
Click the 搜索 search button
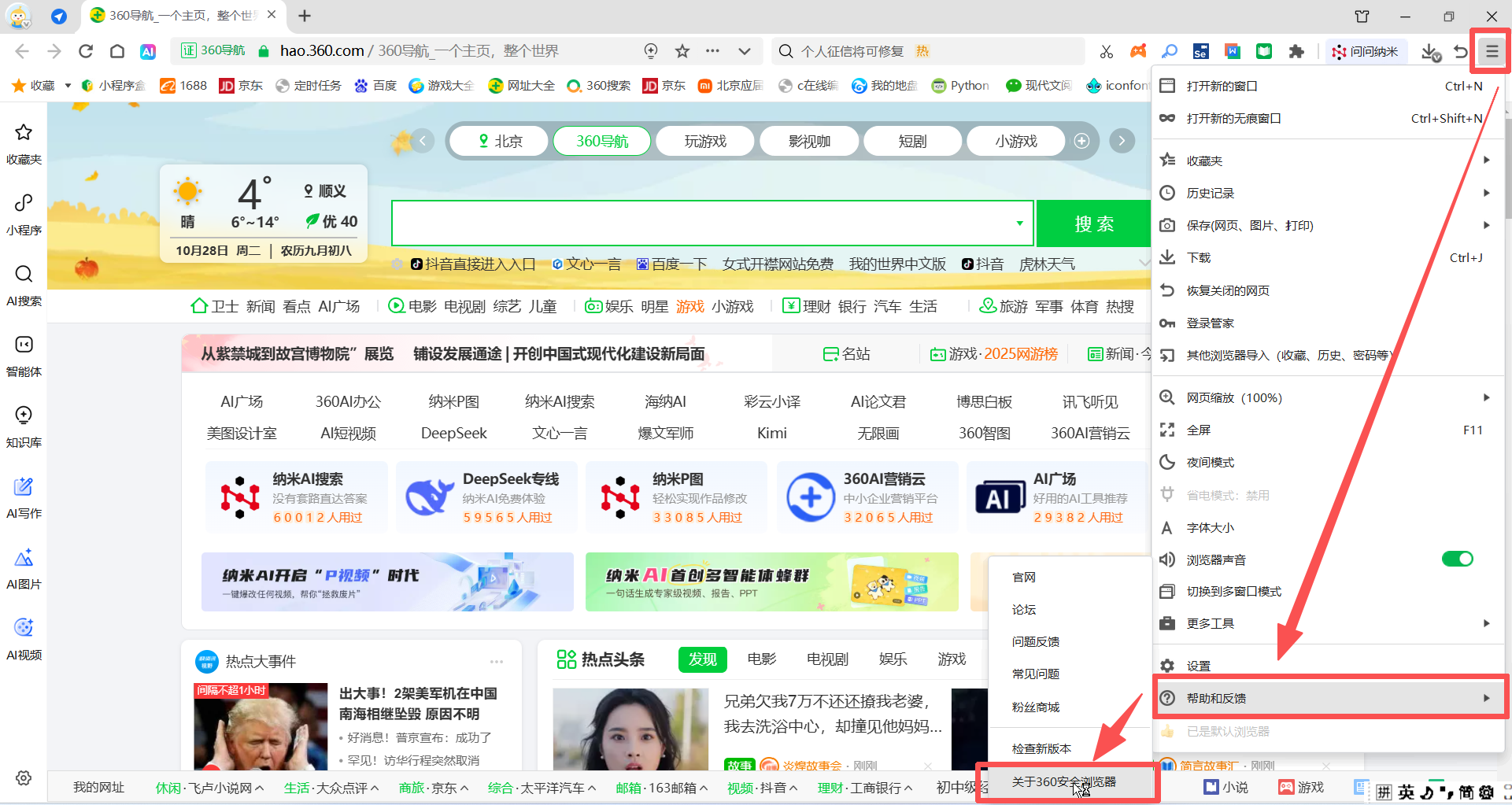point(1093,223)
